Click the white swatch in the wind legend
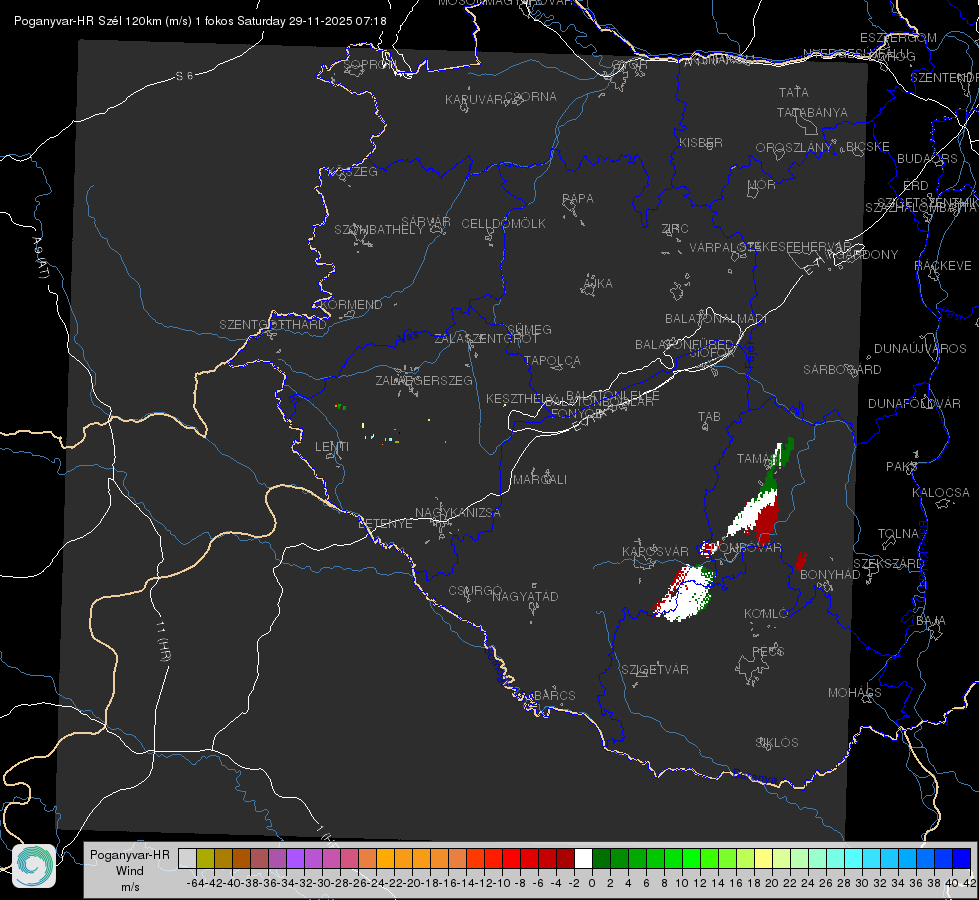 pyautogui.click(x=583, y=858)
